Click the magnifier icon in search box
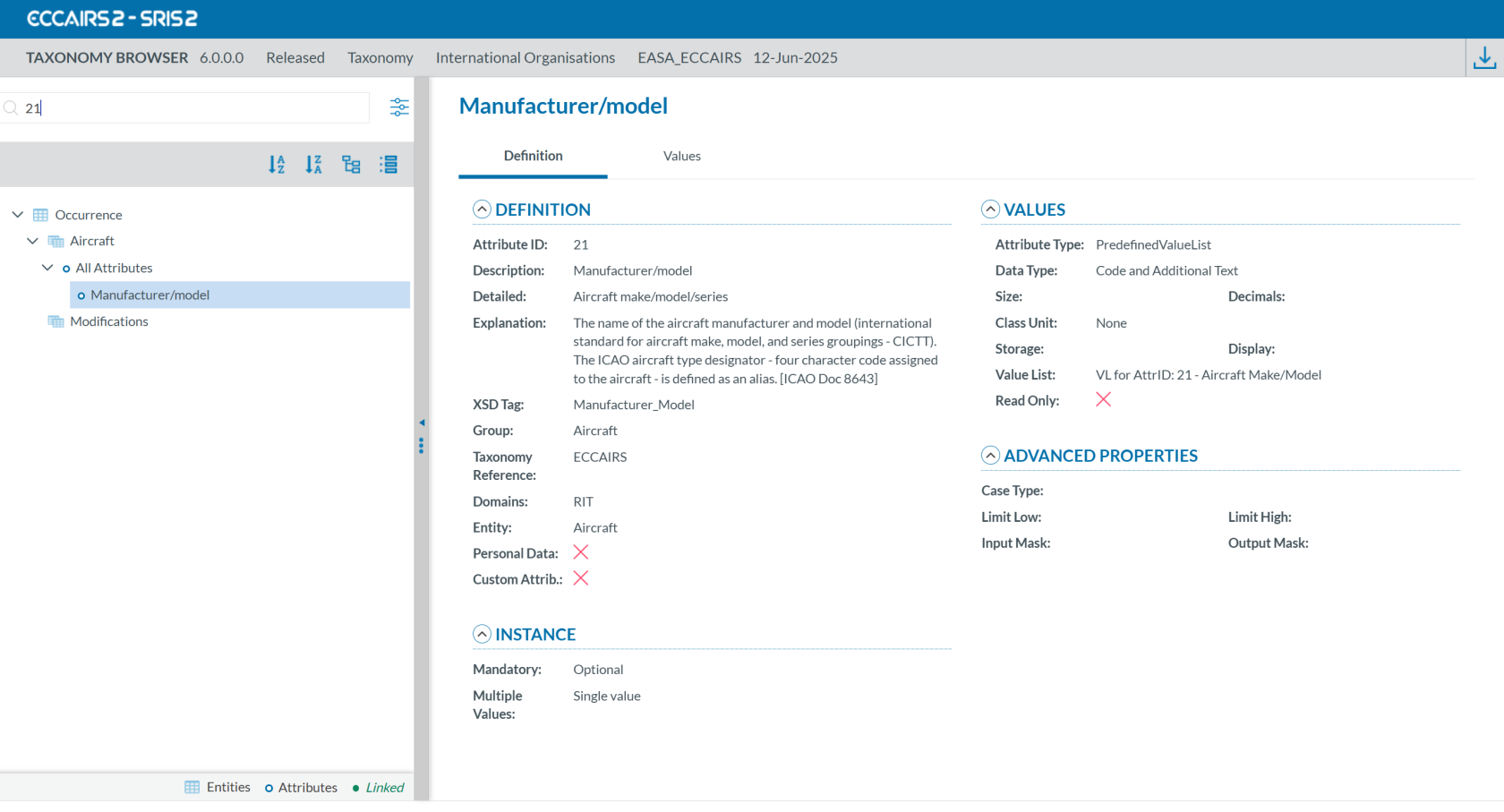 pyautogui.click(x=12, y=108)
